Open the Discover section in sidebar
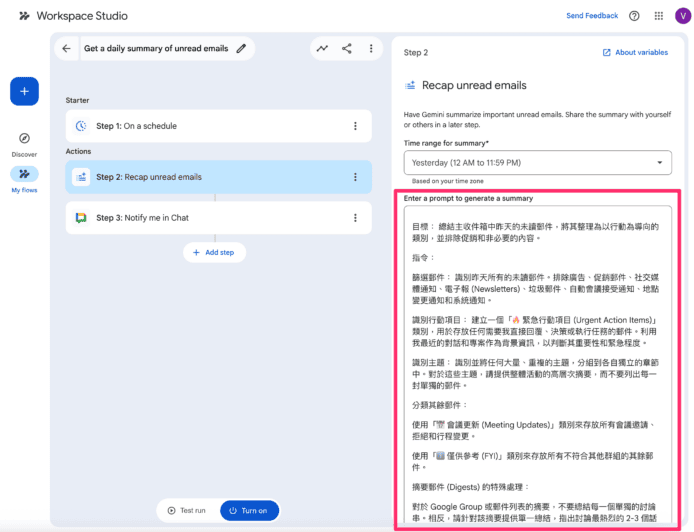Viewport: 694px width, 532px height. pyautogui.click(x=24, y=143)
